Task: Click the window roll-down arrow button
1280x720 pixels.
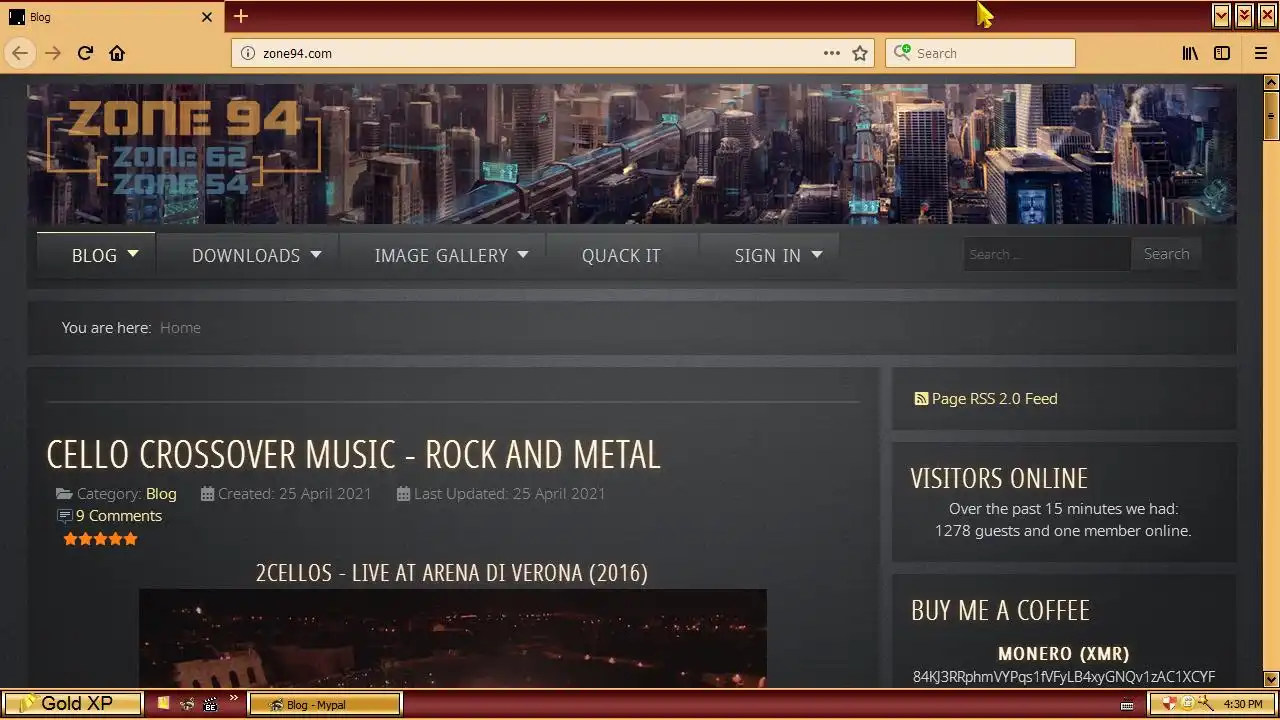Action: 1221,15
